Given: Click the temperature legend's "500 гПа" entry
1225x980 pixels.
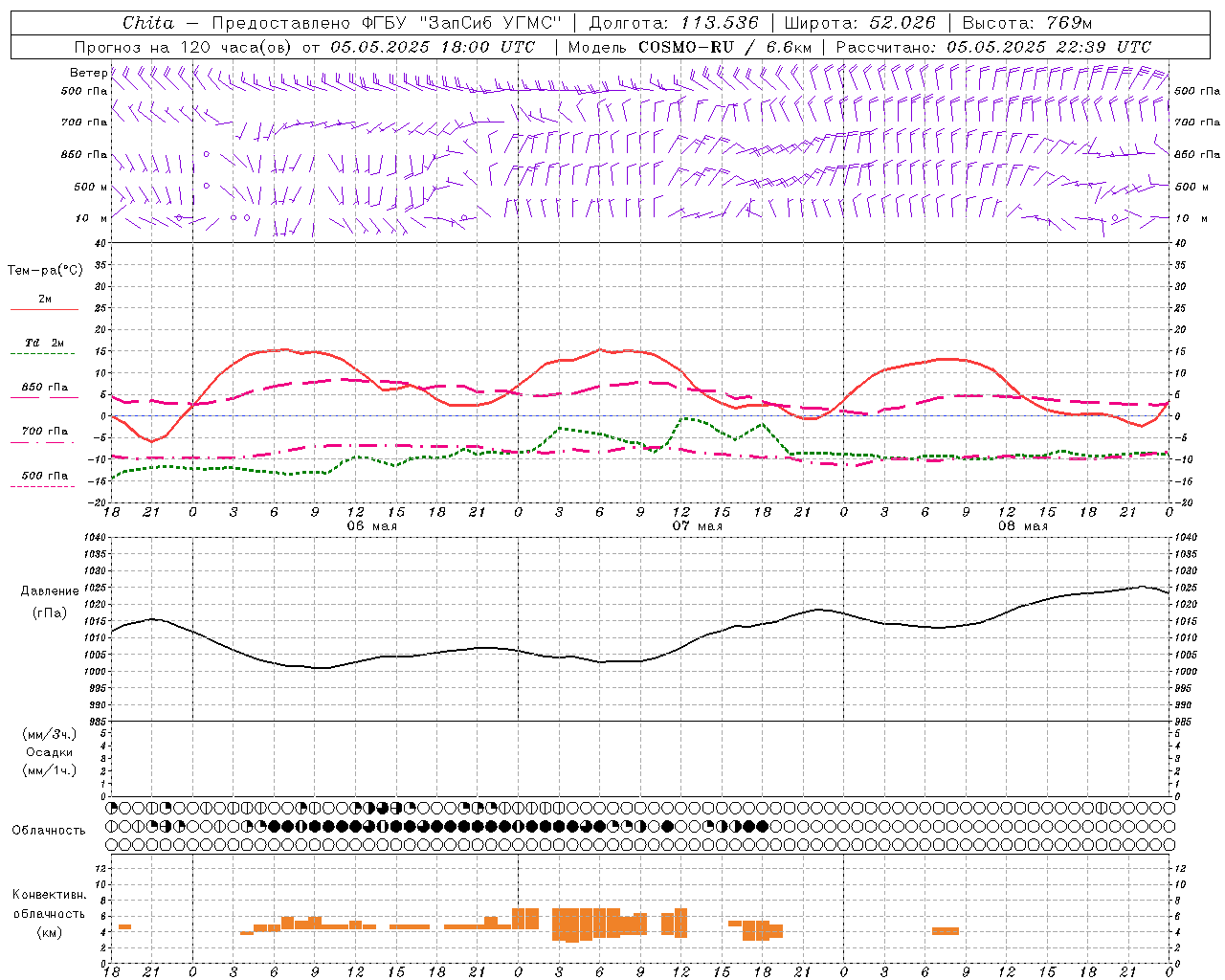Looking at the screenshot, I should point(44,476).
